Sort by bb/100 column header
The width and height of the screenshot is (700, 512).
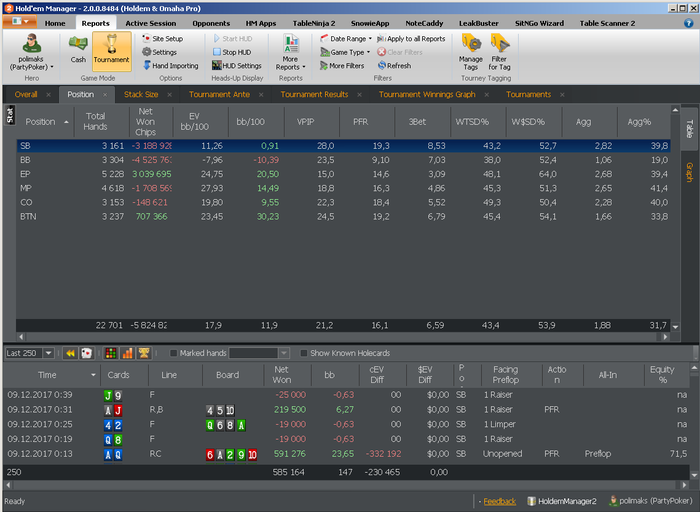coord(257,122)
